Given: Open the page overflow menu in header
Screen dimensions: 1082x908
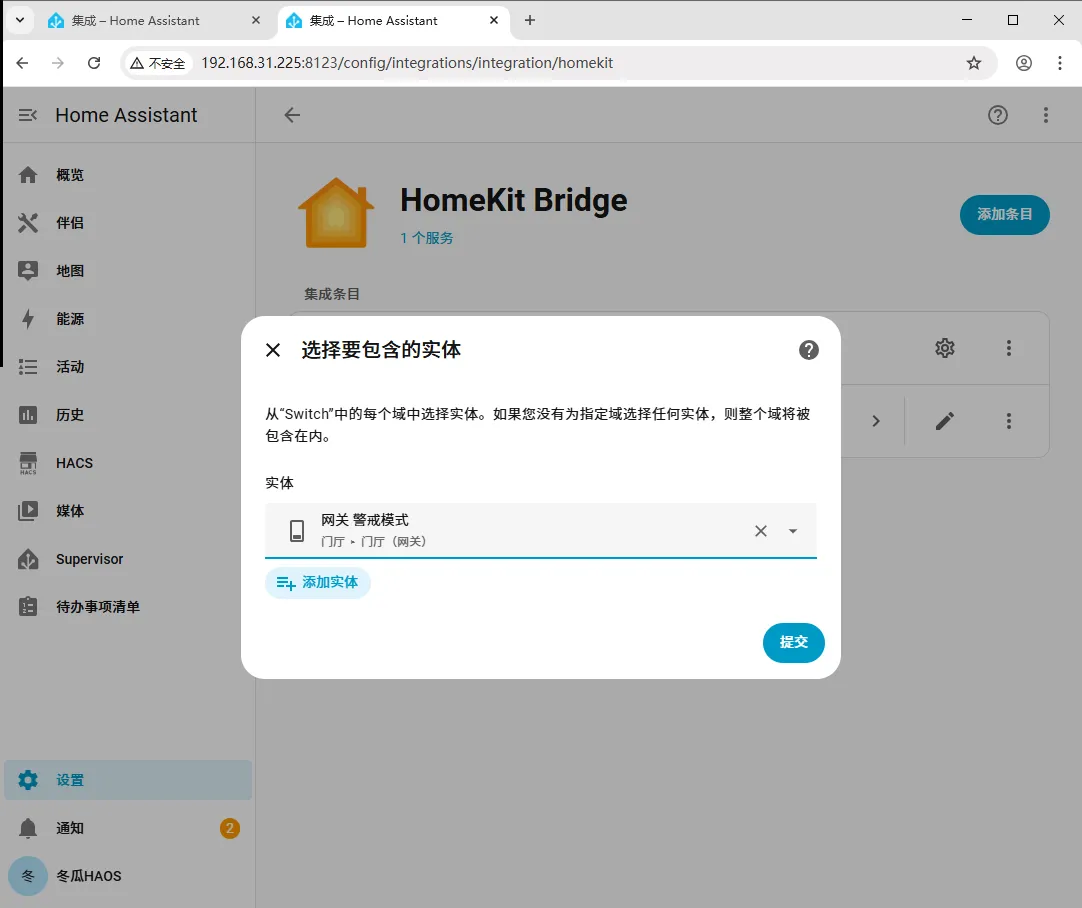Looking at the screenshot, I should click(x=1045, y=115).
